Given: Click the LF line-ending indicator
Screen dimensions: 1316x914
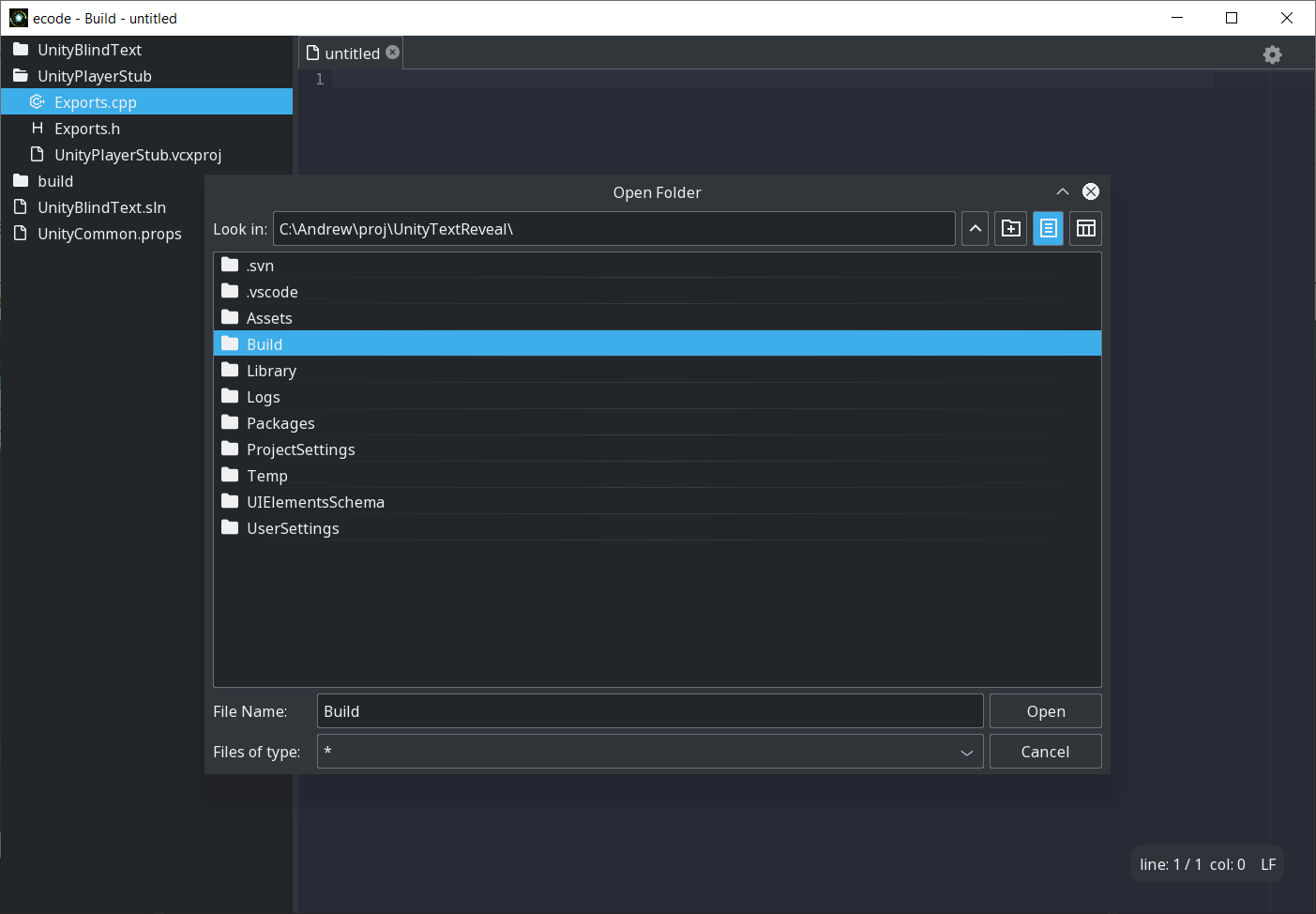Looking at the screenshot, I should (x=1267, y=864).
